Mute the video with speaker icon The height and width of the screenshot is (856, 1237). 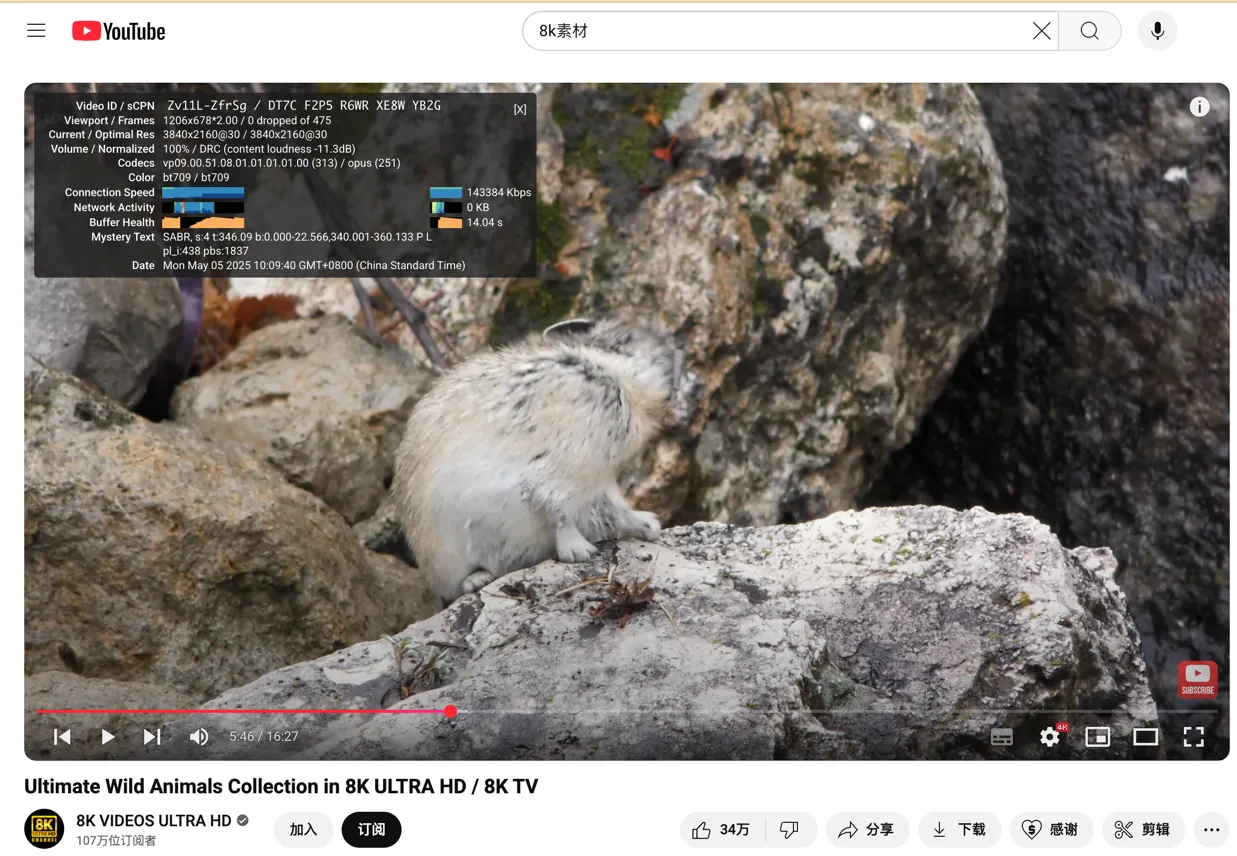(199, 737)
